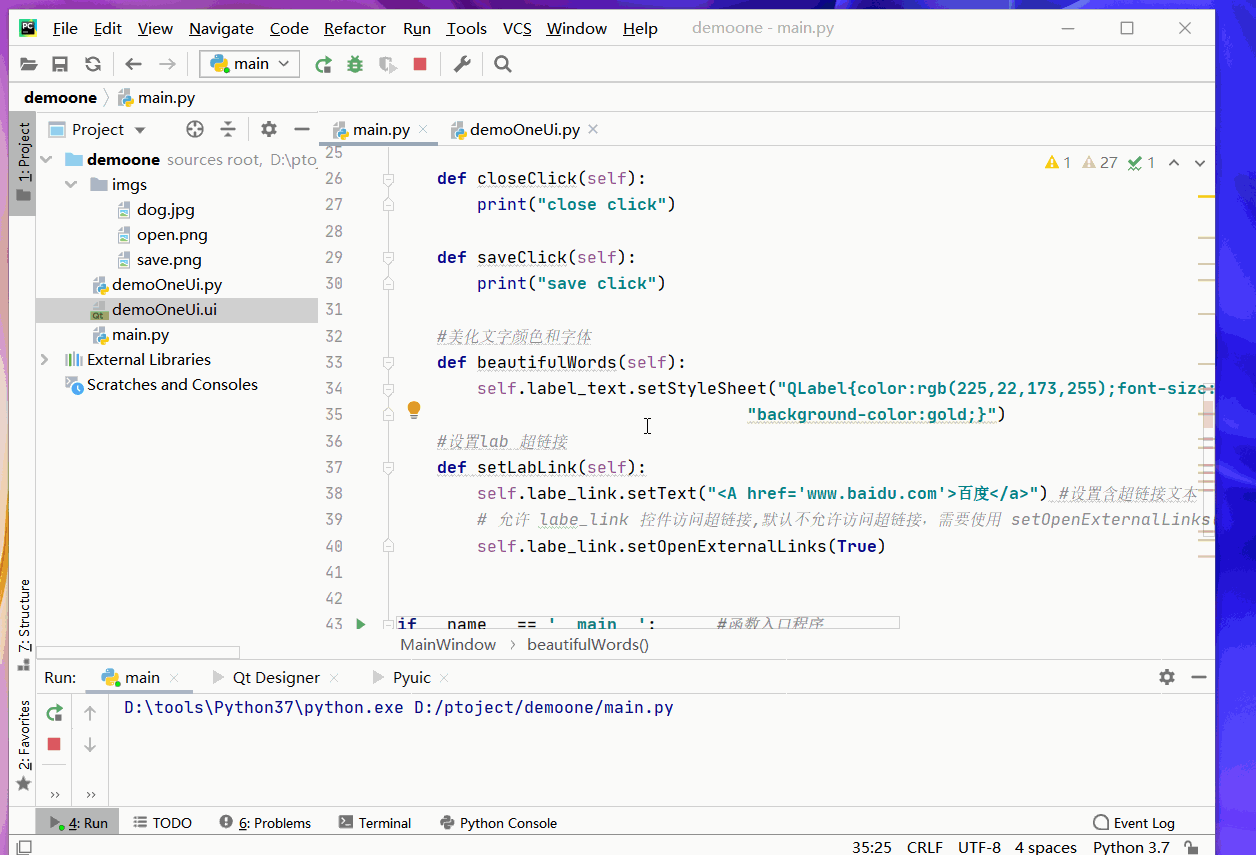The width and height of the screenshot is (1256, 855).
Task: Click the green run gutter arrow at line 43
Action: tap(361, 624)
